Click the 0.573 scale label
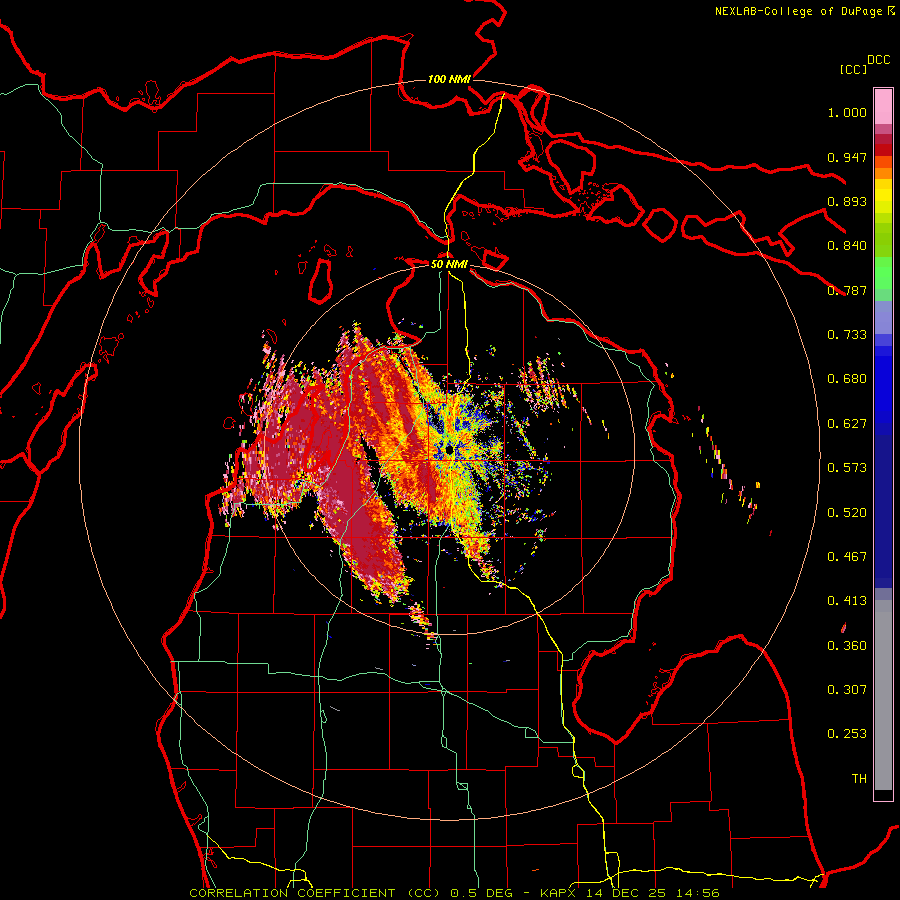Screen dimensions: 900x900 click(x=847, y=468)
